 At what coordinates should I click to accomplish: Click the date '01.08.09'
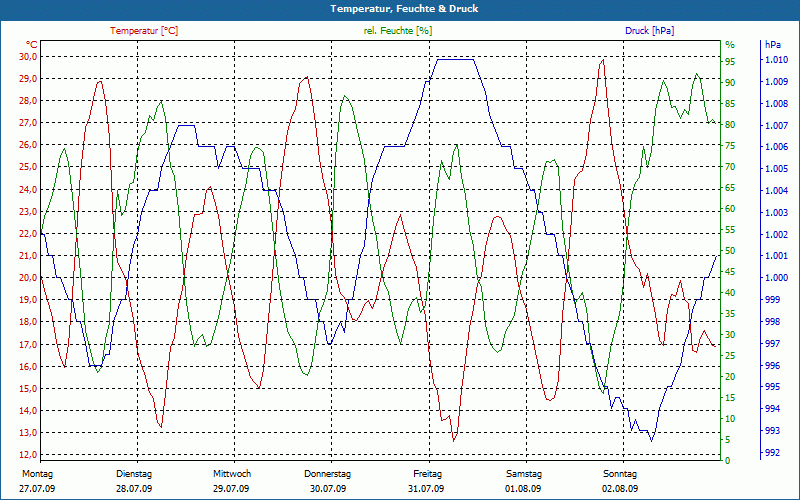pyautogui.click(x=523, y=489)
